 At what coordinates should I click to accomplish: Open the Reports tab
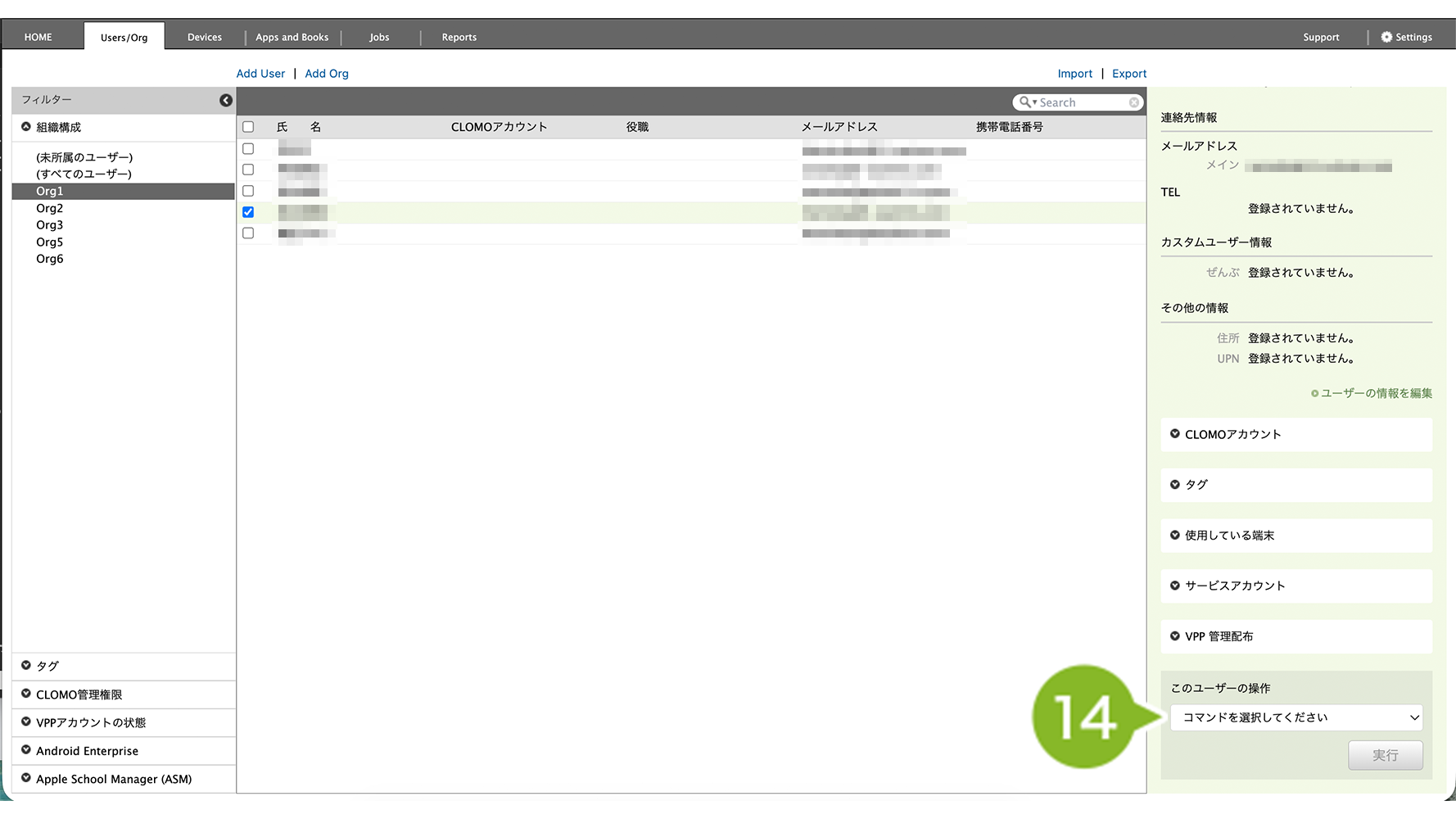click(x=459, y=37)
